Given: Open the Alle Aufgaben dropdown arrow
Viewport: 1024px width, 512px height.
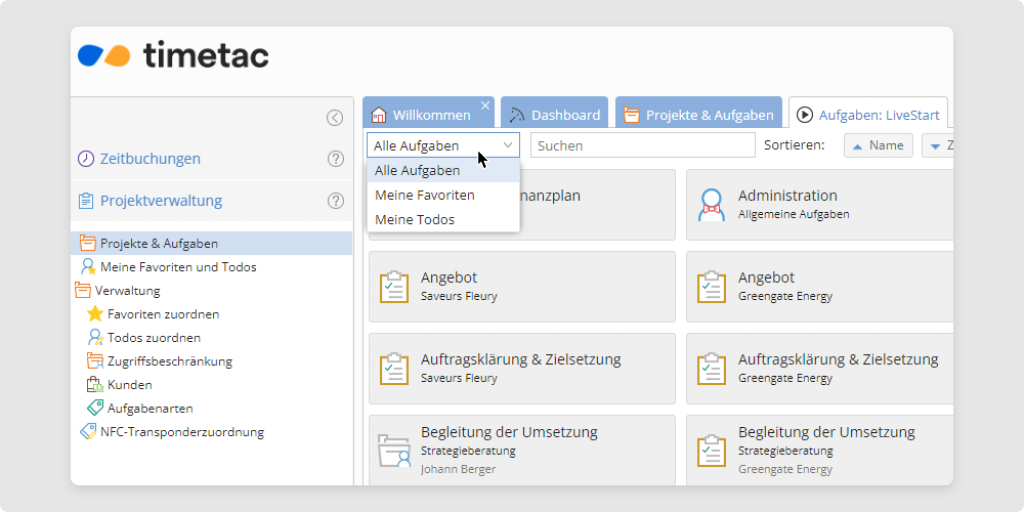Looking at the screenshot, I should [x=508, y=146].
